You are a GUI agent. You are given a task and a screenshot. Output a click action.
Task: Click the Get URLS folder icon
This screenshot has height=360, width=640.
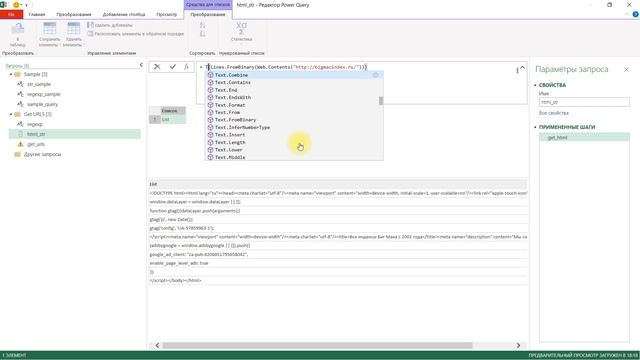(17, 114)
